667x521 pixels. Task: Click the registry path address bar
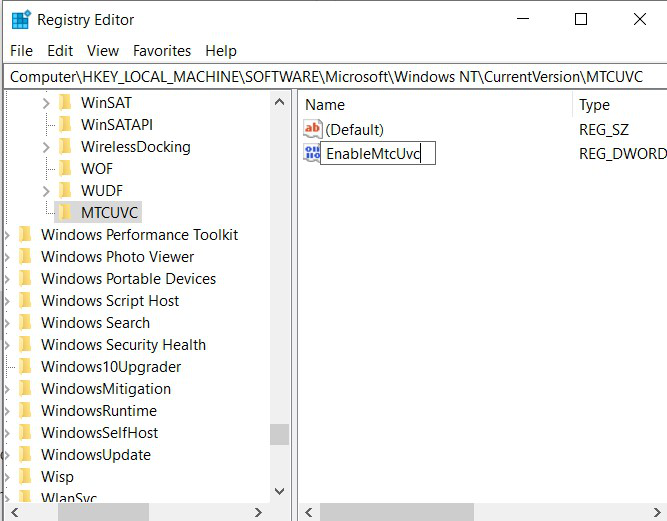coord(335,77)
